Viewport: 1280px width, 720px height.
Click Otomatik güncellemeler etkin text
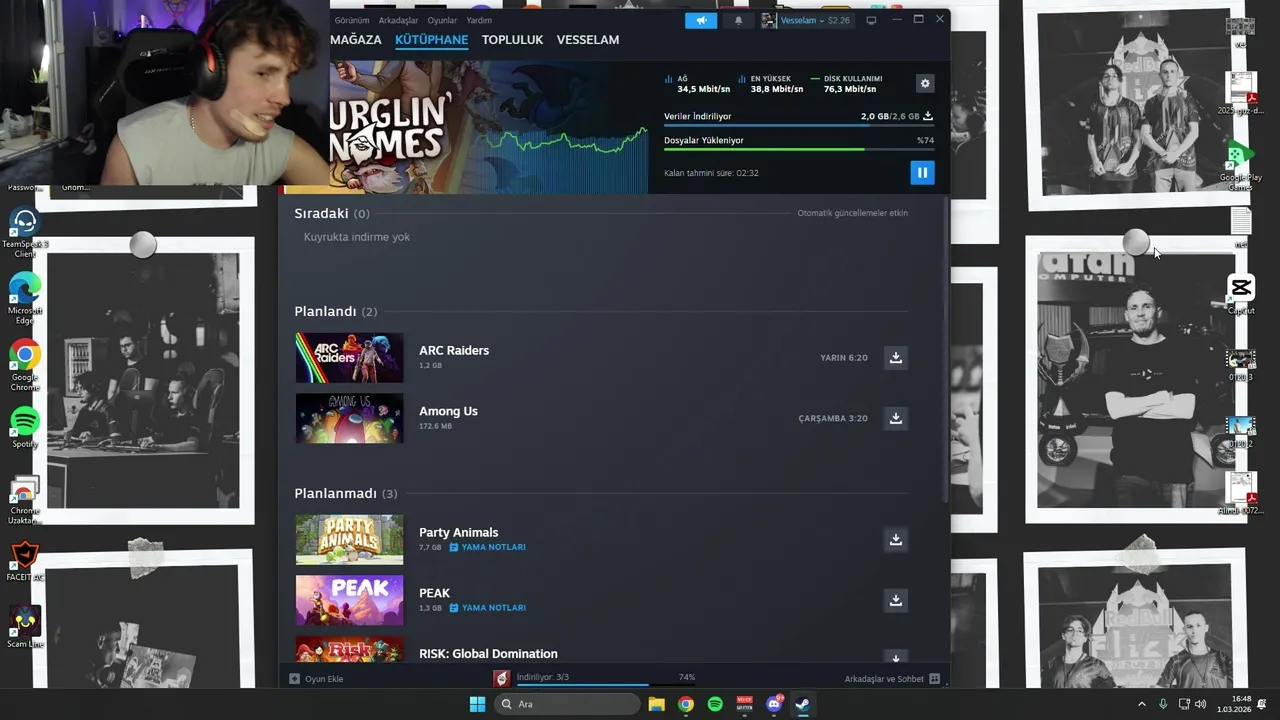[x=852, y=213]
